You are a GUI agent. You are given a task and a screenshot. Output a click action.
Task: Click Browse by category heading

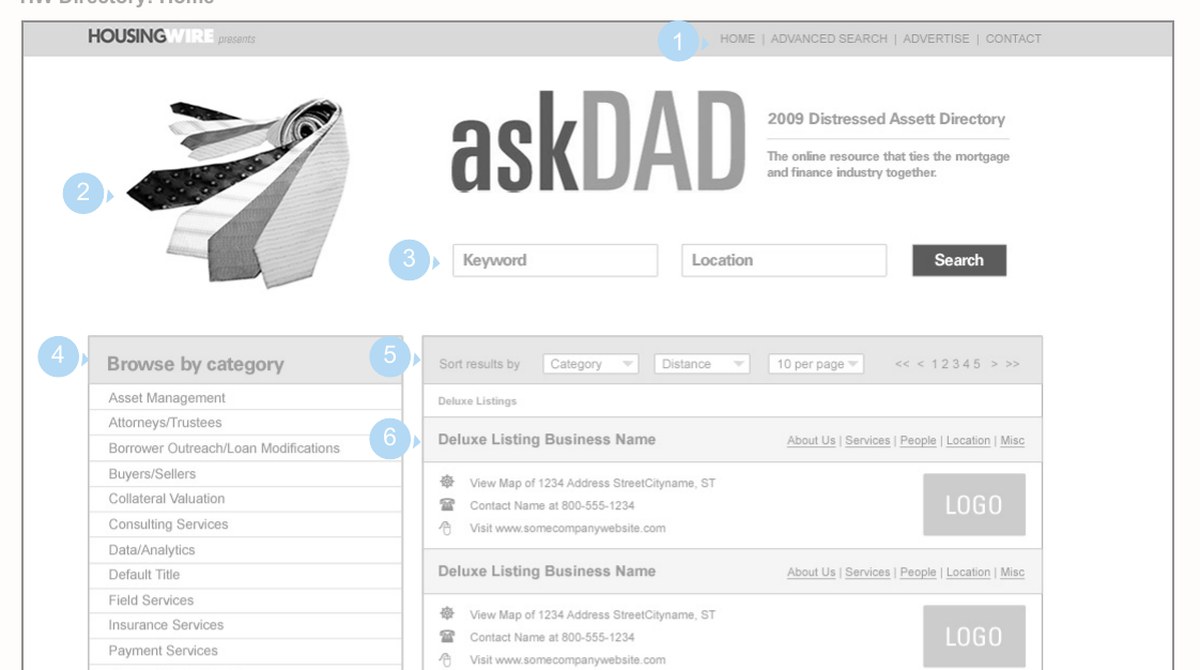[x=195, y=364]
